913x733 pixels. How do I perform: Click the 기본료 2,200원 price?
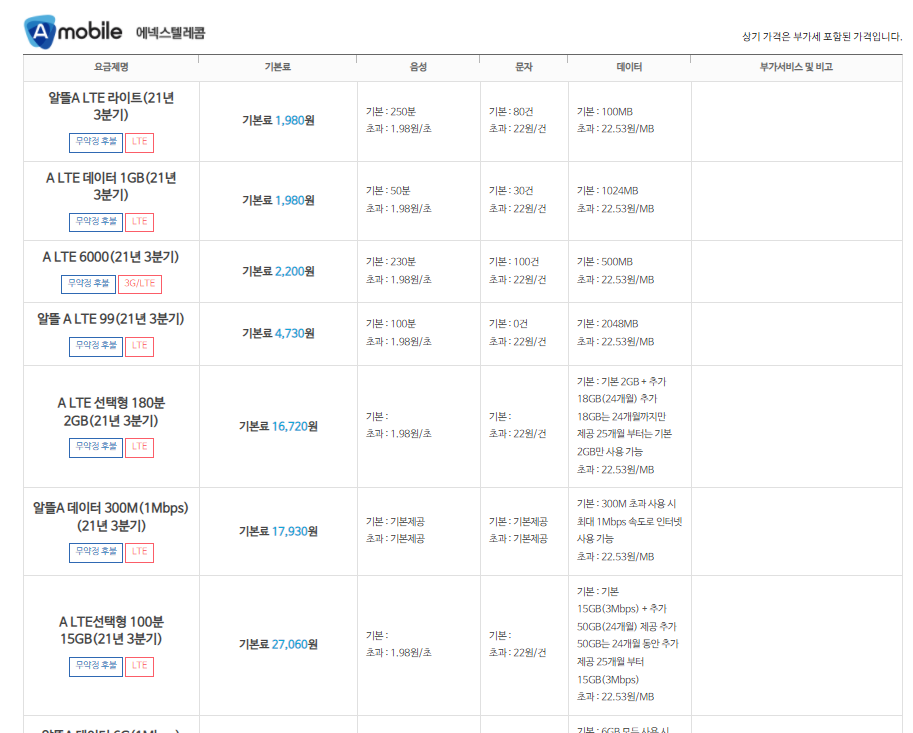point(278,271)
